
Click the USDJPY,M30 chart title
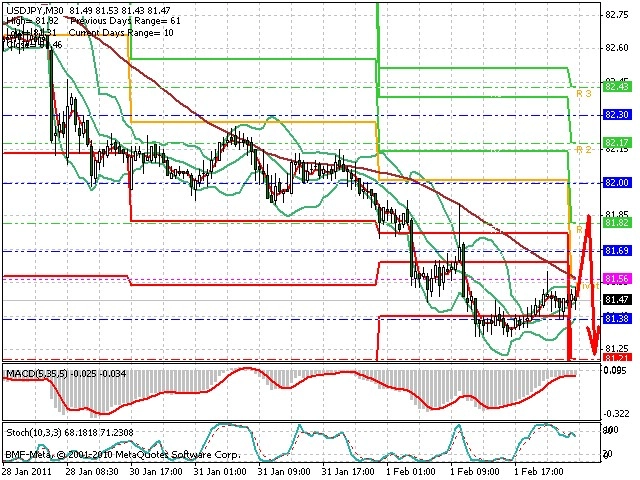click(x=35, y=10)
